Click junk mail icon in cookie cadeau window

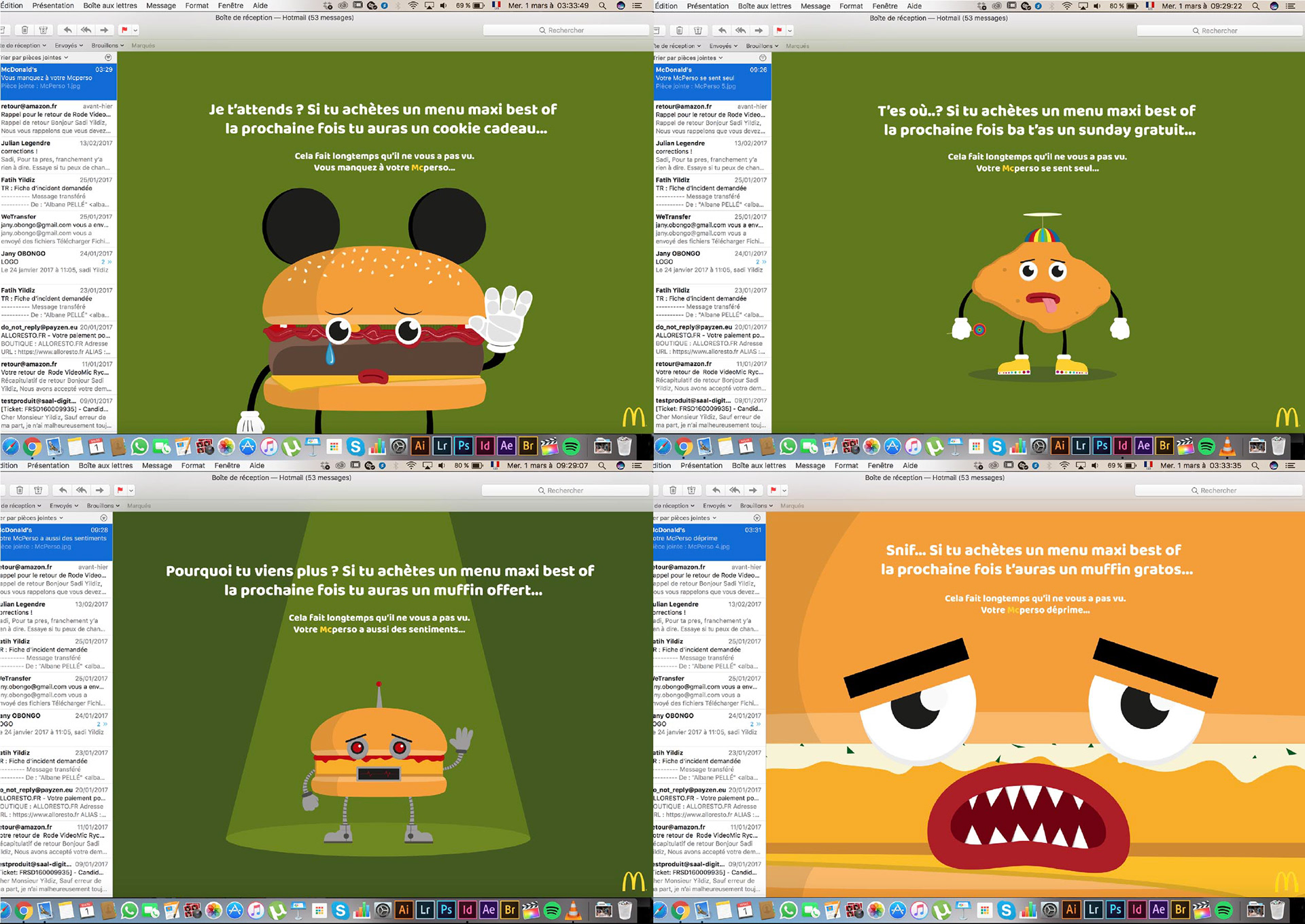(43, 30)
